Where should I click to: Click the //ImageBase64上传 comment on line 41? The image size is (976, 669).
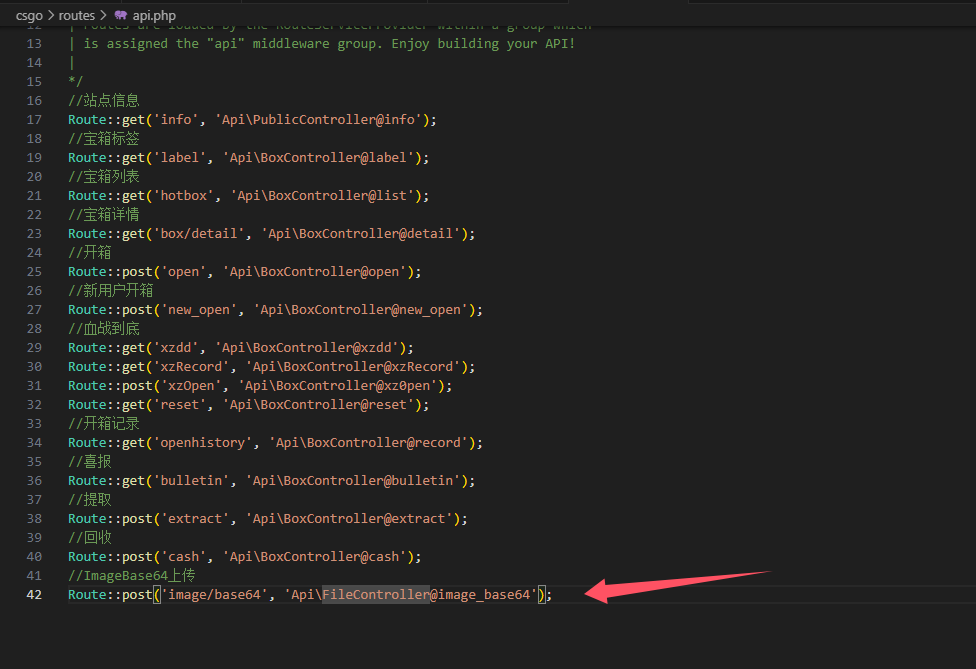pyautogui.click(x=131, y=576)
